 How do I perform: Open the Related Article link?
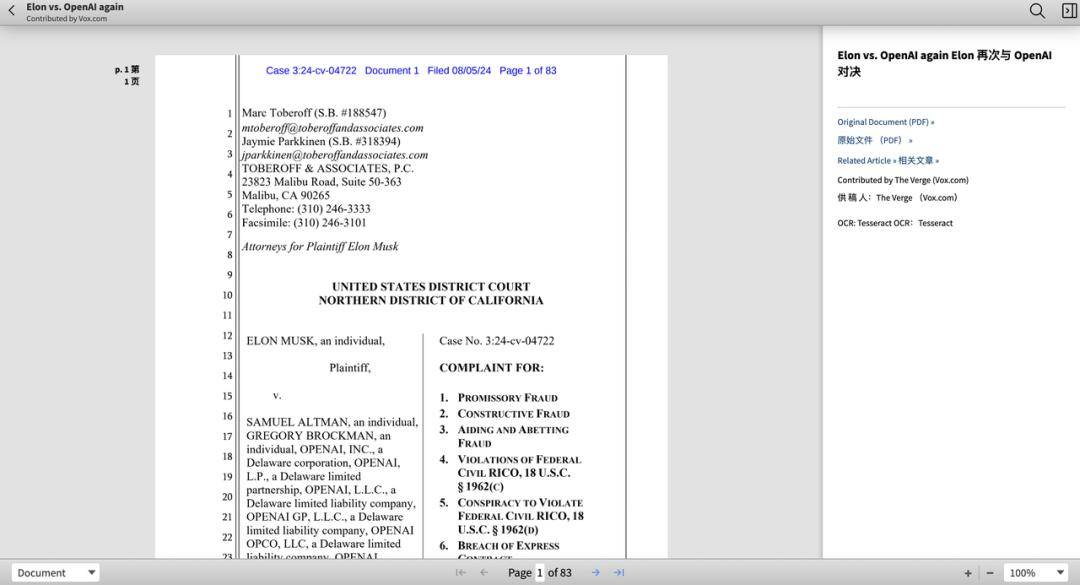point(866,160)
